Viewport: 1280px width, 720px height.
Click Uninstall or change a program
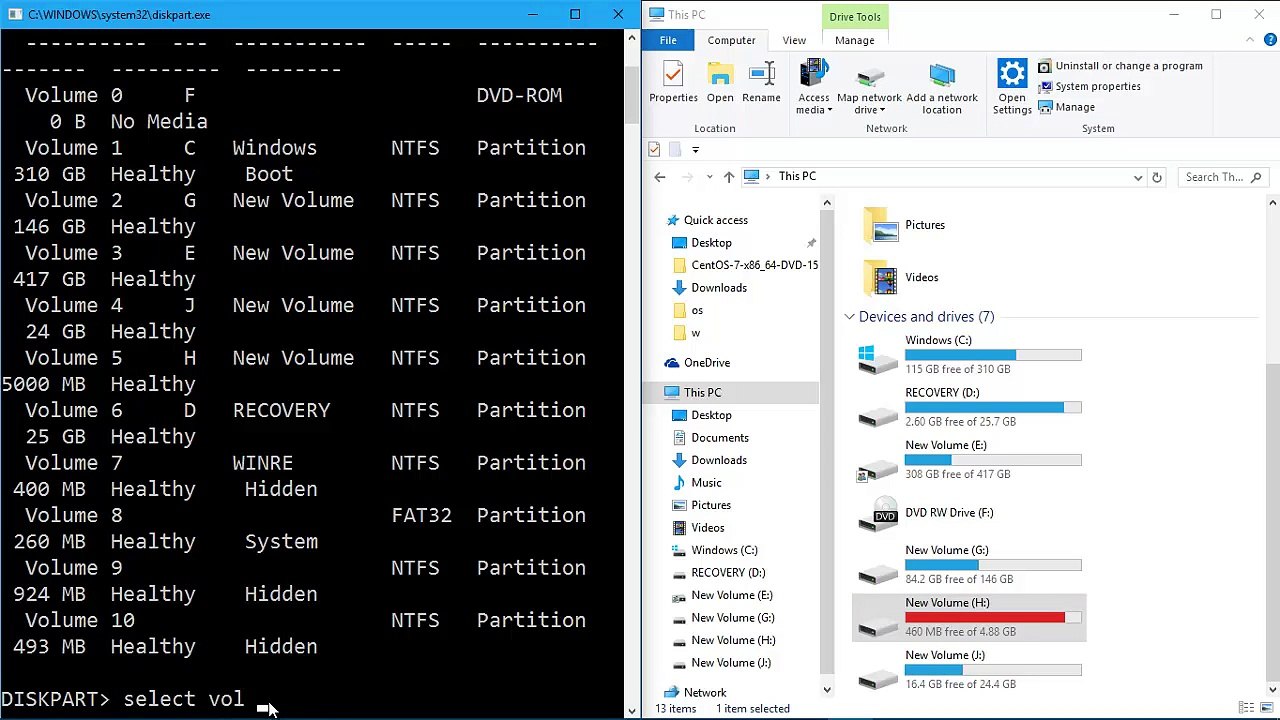[1120, 66]
